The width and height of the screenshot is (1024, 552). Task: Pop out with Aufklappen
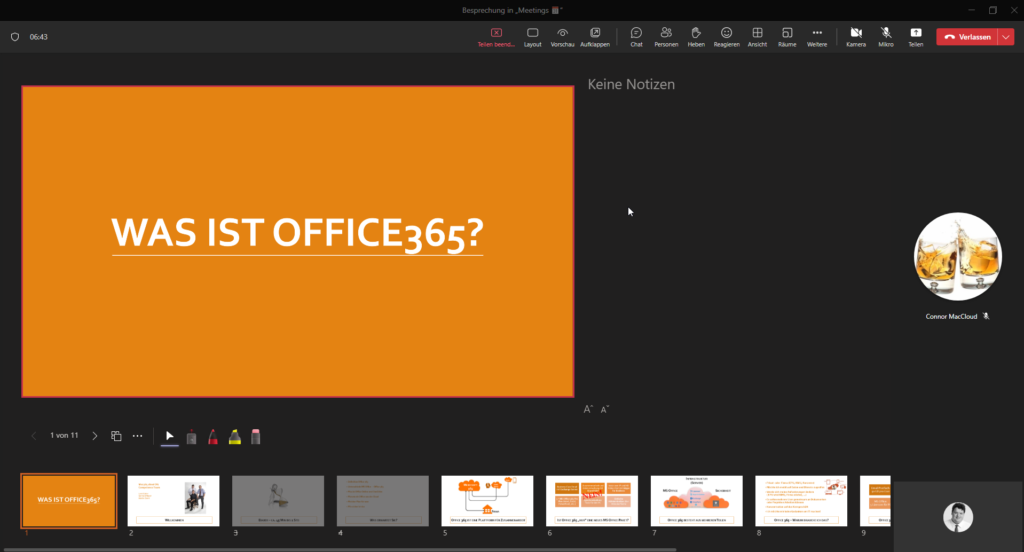click(595, 37)
